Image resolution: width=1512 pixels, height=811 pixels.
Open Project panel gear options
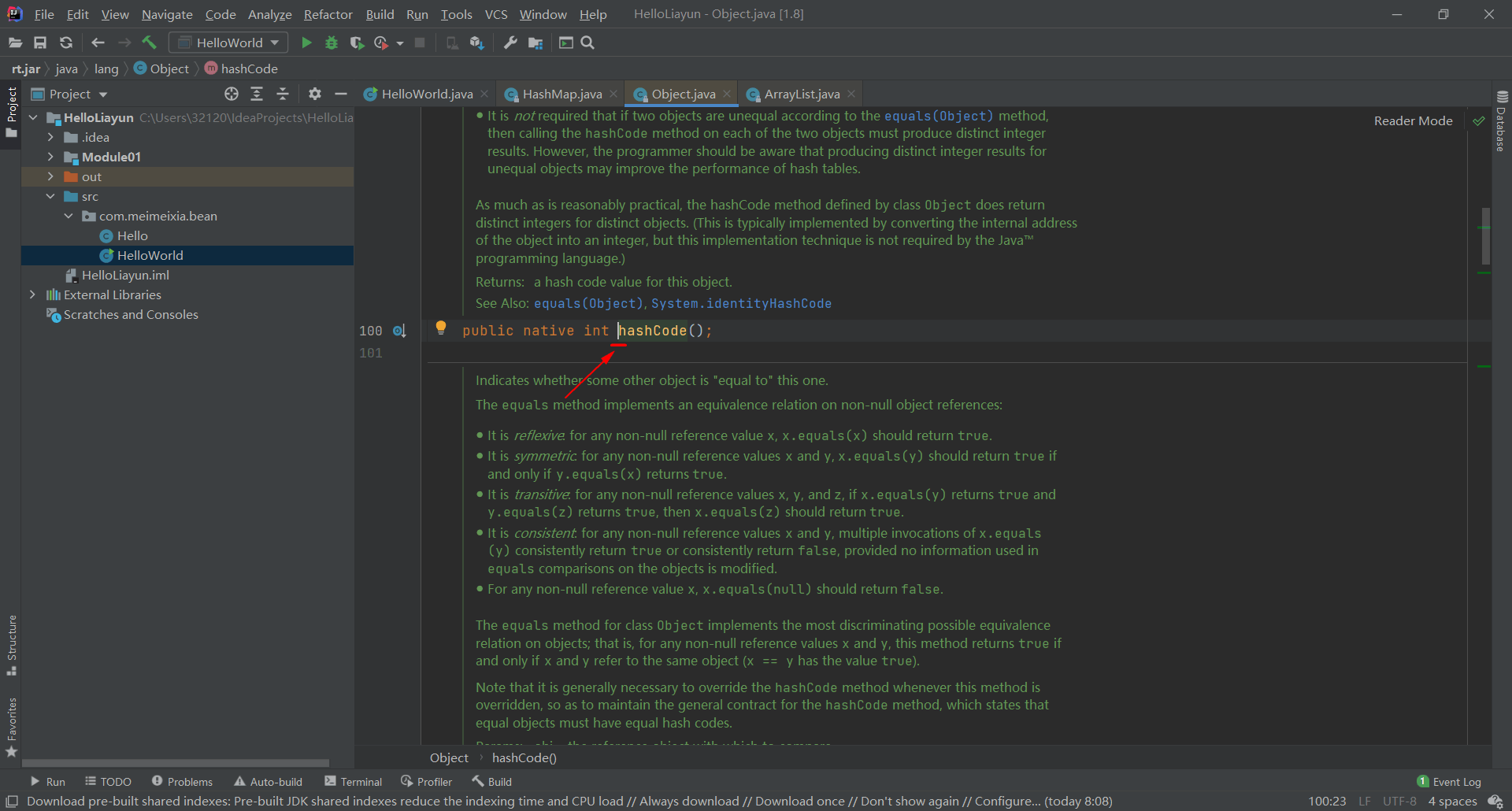pyautogui.click(x=315, y=94)
